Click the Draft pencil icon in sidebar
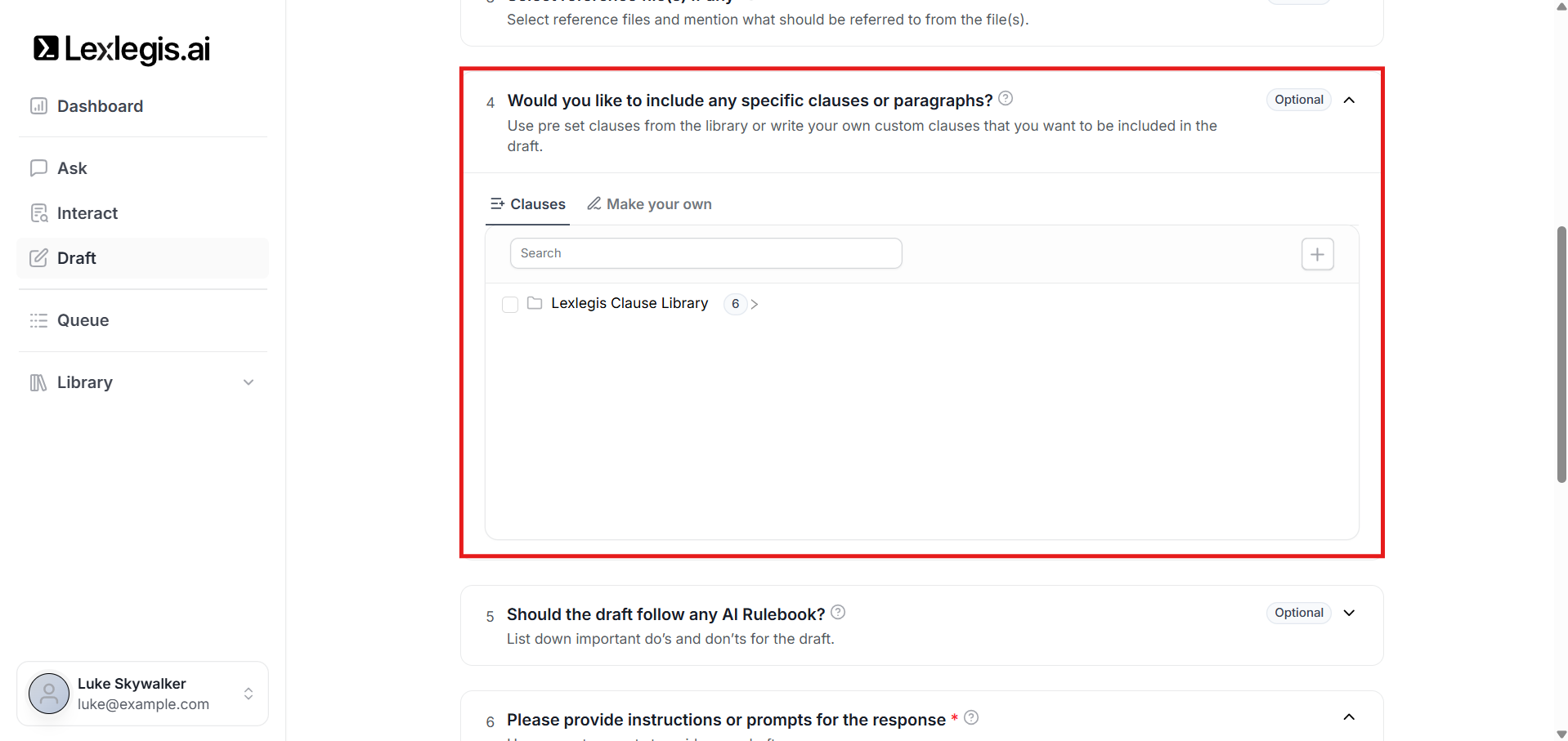The height and width of the screenshot is (741, 1568). pos(38,258)
